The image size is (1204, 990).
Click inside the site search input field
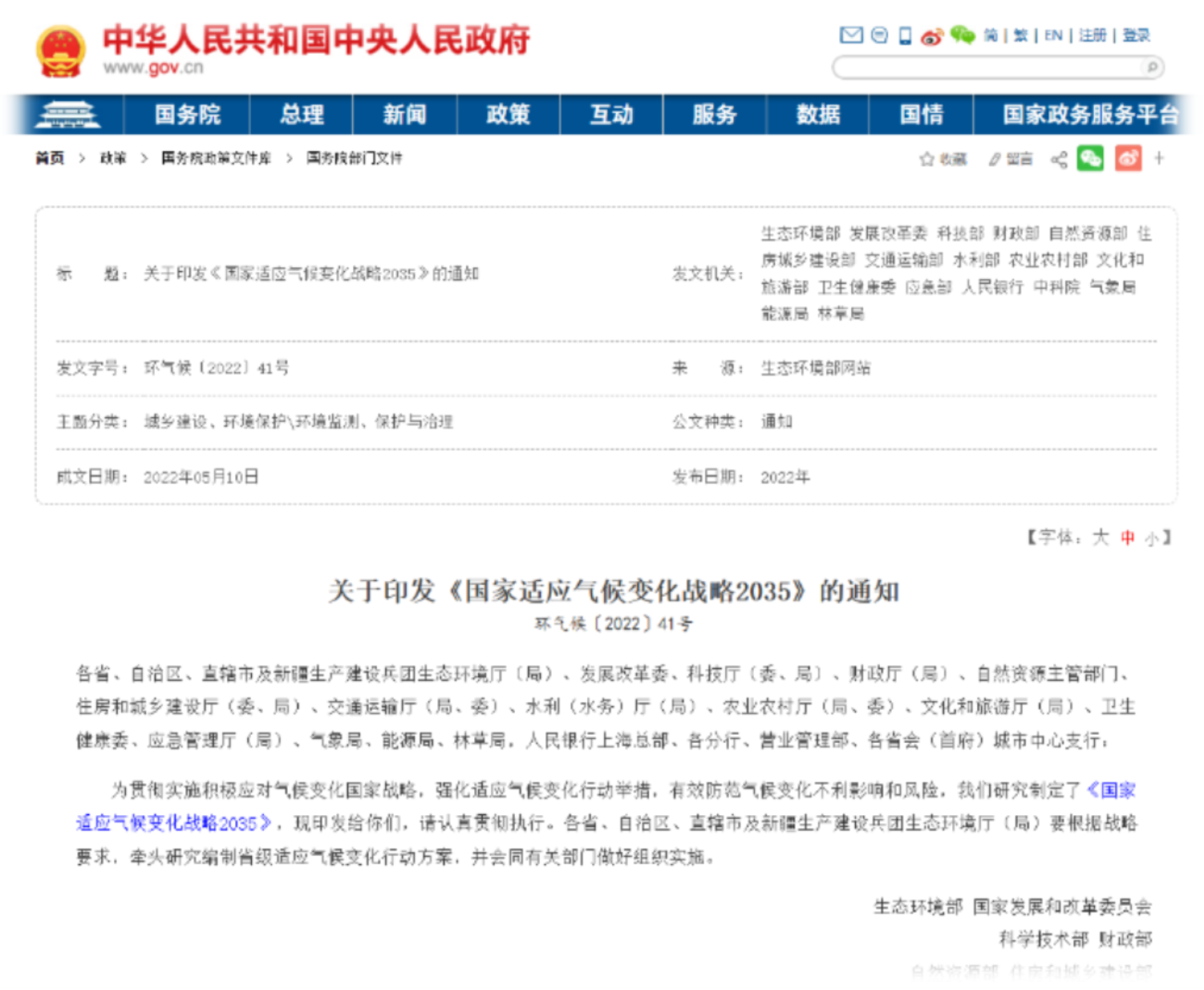pos(987,67)
